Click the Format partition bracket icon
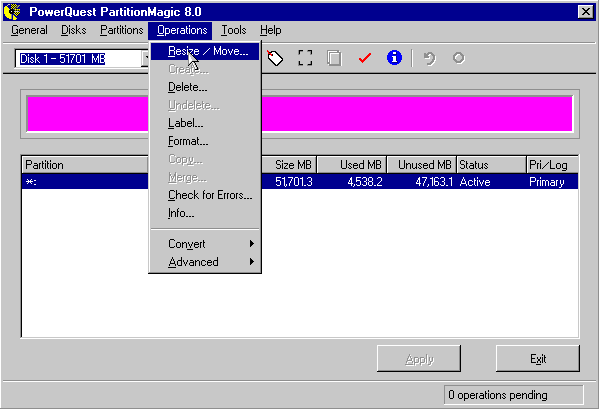The width and height of the screenshot is (599, 409). pos(305,58)
